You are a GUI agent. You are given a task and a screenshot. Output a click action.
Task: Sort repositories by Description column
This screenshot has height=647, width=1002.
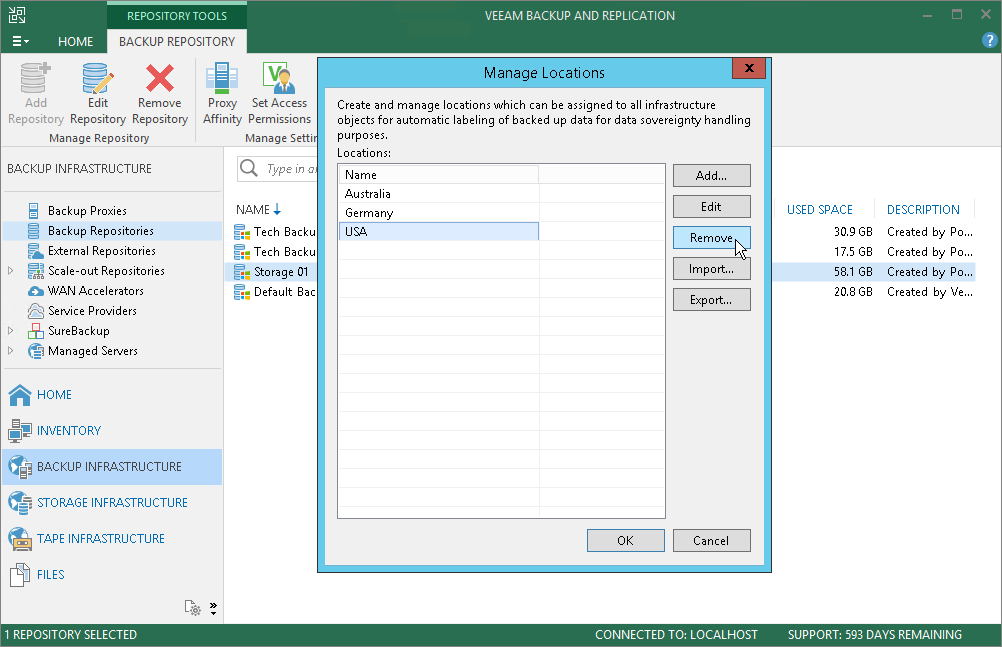tap(923, 210)
